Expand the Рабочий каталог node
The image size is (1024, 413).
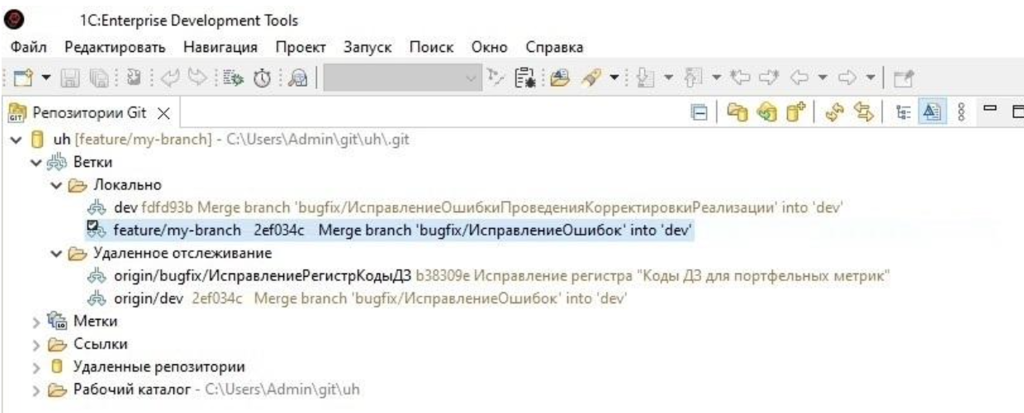coord(37,389)
